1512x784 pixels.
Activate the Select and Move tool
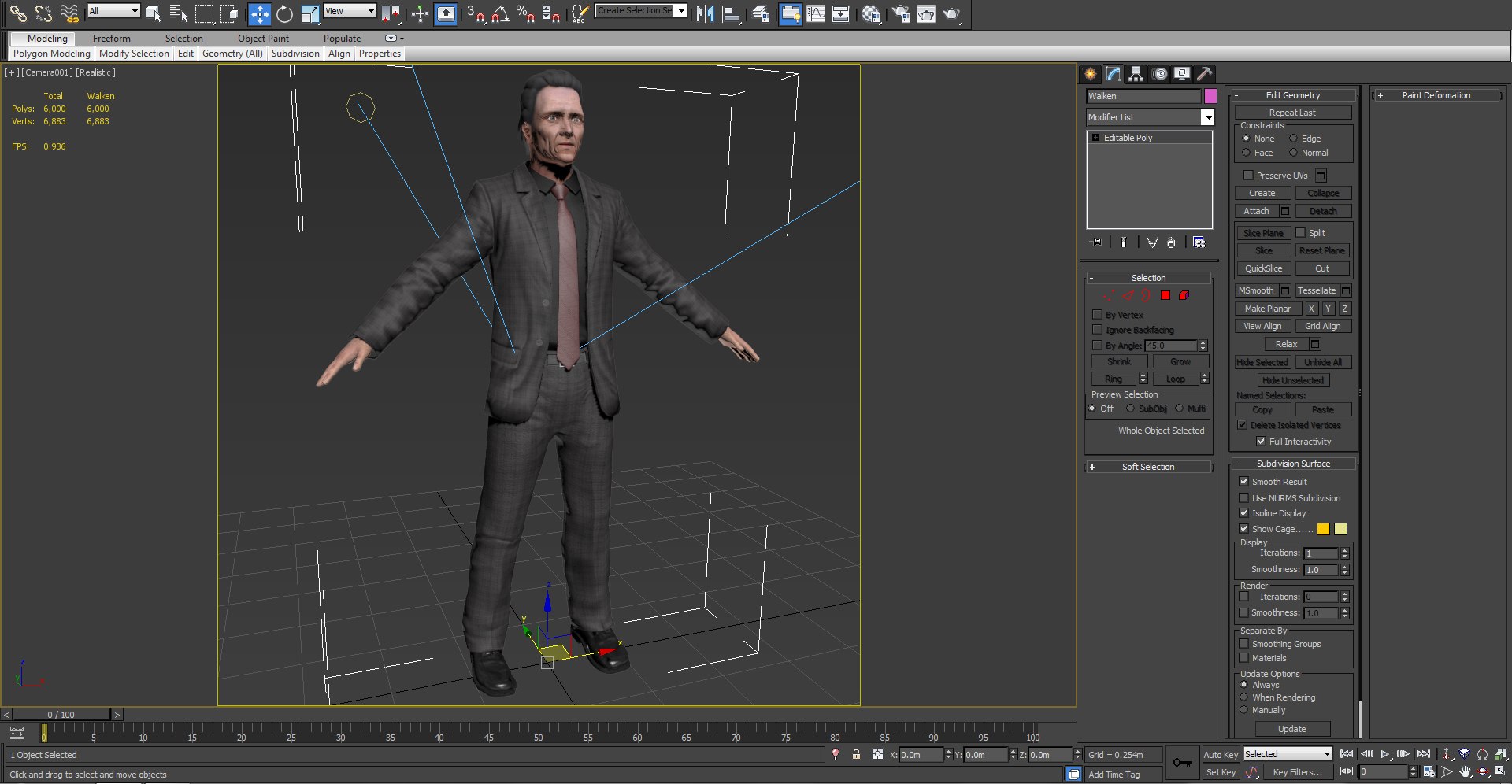point(259,13)
